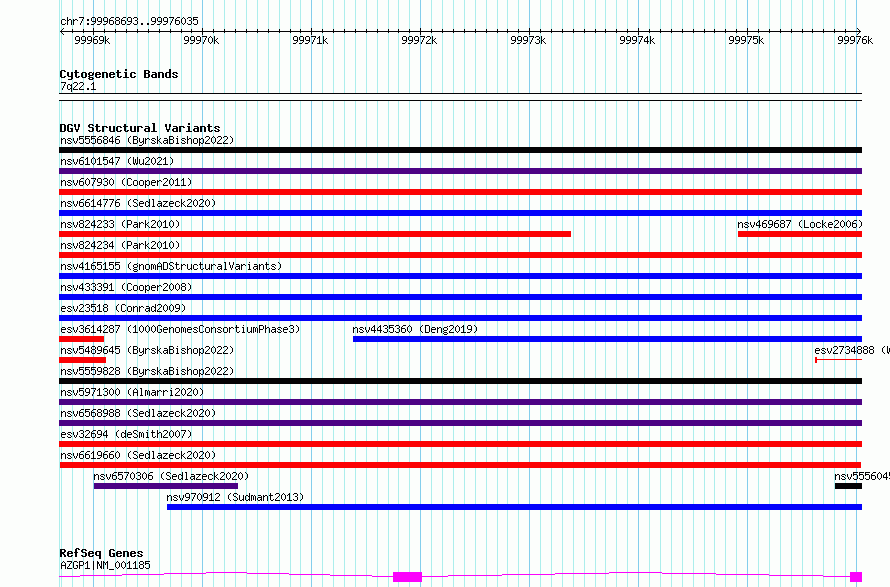The height and width of the screenshot is (587, 890).
Task: Select the nsv6568988 (Sedlazeck2020) label
Action: coord(138,413)
